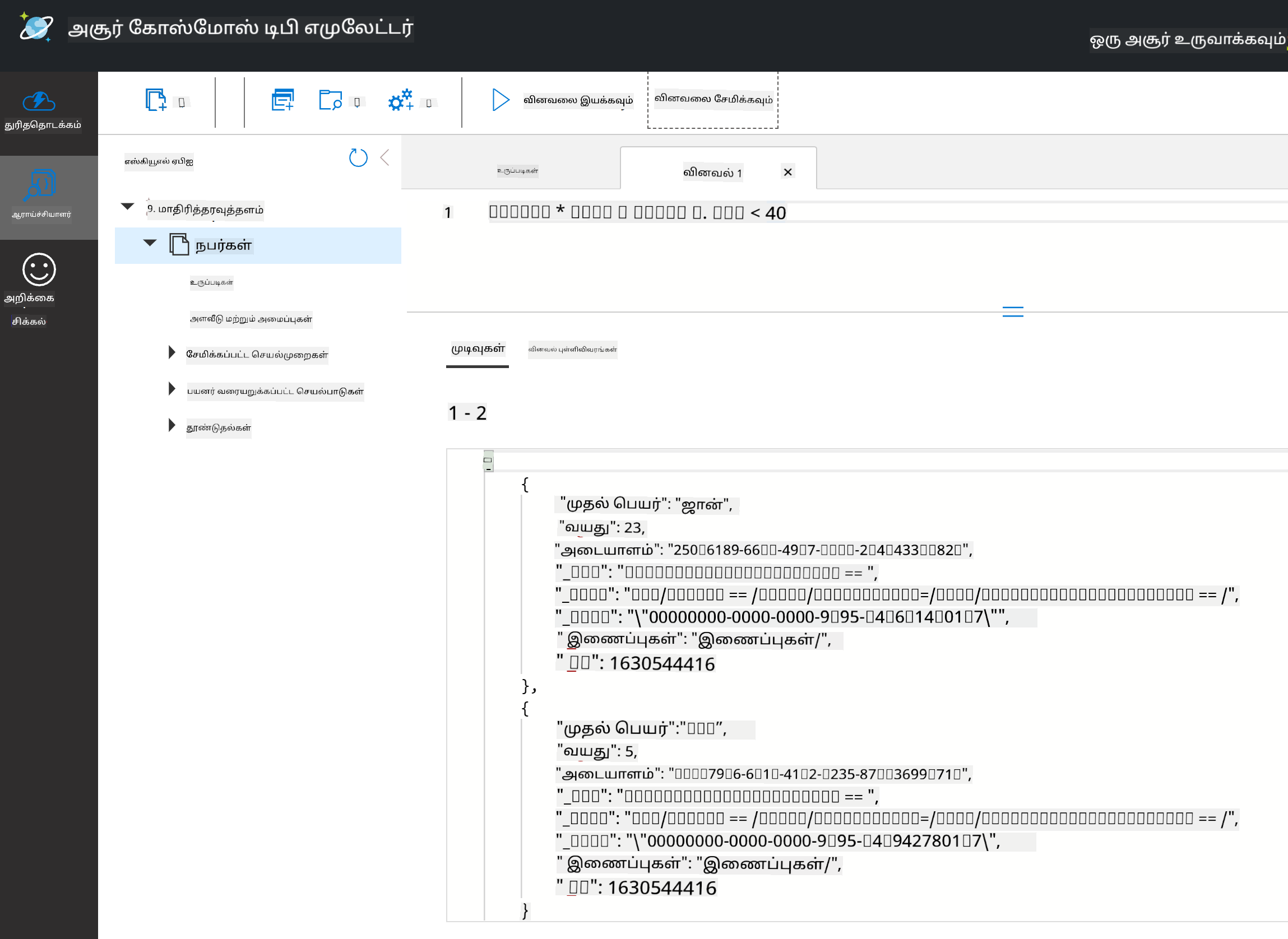Open dropdown next to Settings gears icon
Viewport: 1288px width, 939px height.
click(x=429, y=103)
